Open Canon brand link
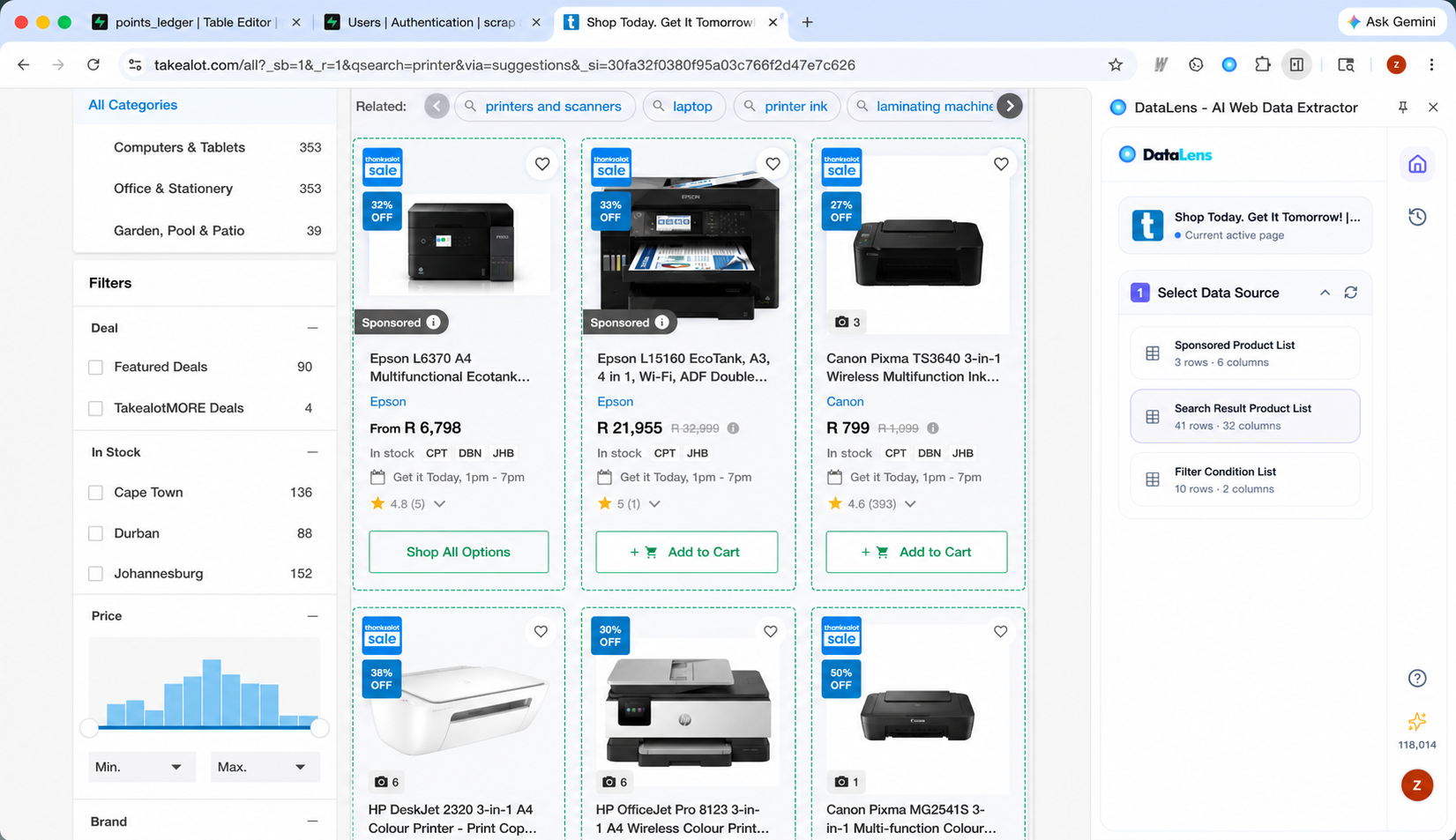Image resolution: width=1456 pixels, height=840 pixels. pos(845,402)
